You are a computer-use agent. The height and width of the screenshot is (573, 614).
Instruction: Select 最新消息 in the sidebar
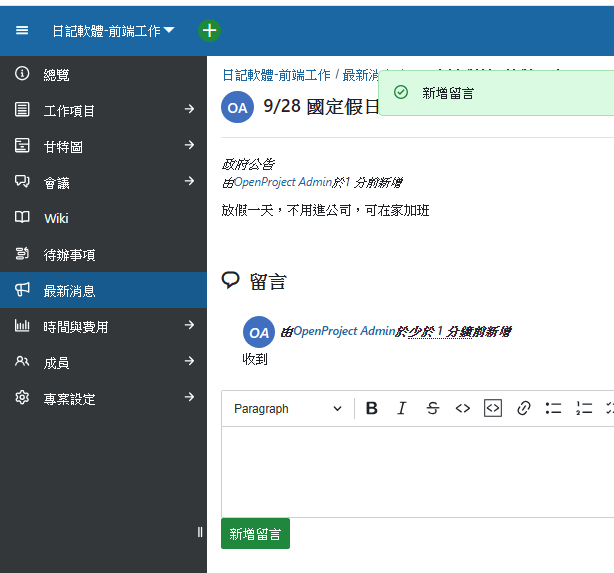(103, 290)
